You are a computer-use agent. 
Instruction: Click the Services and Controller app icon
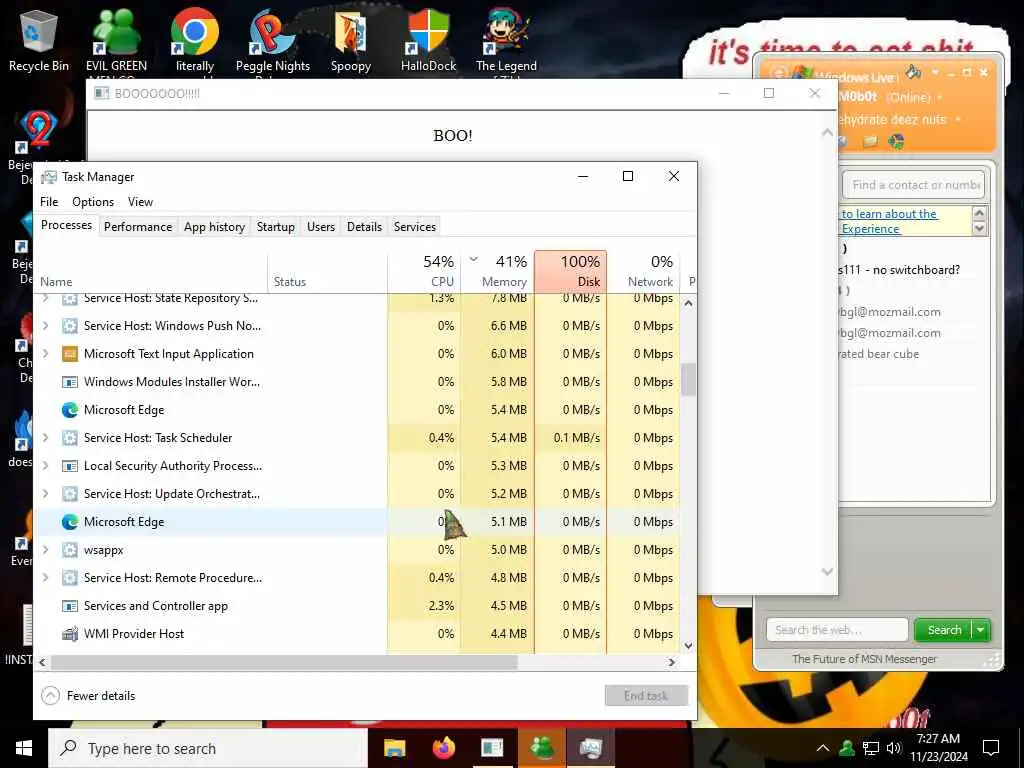(x=70, y=606)
